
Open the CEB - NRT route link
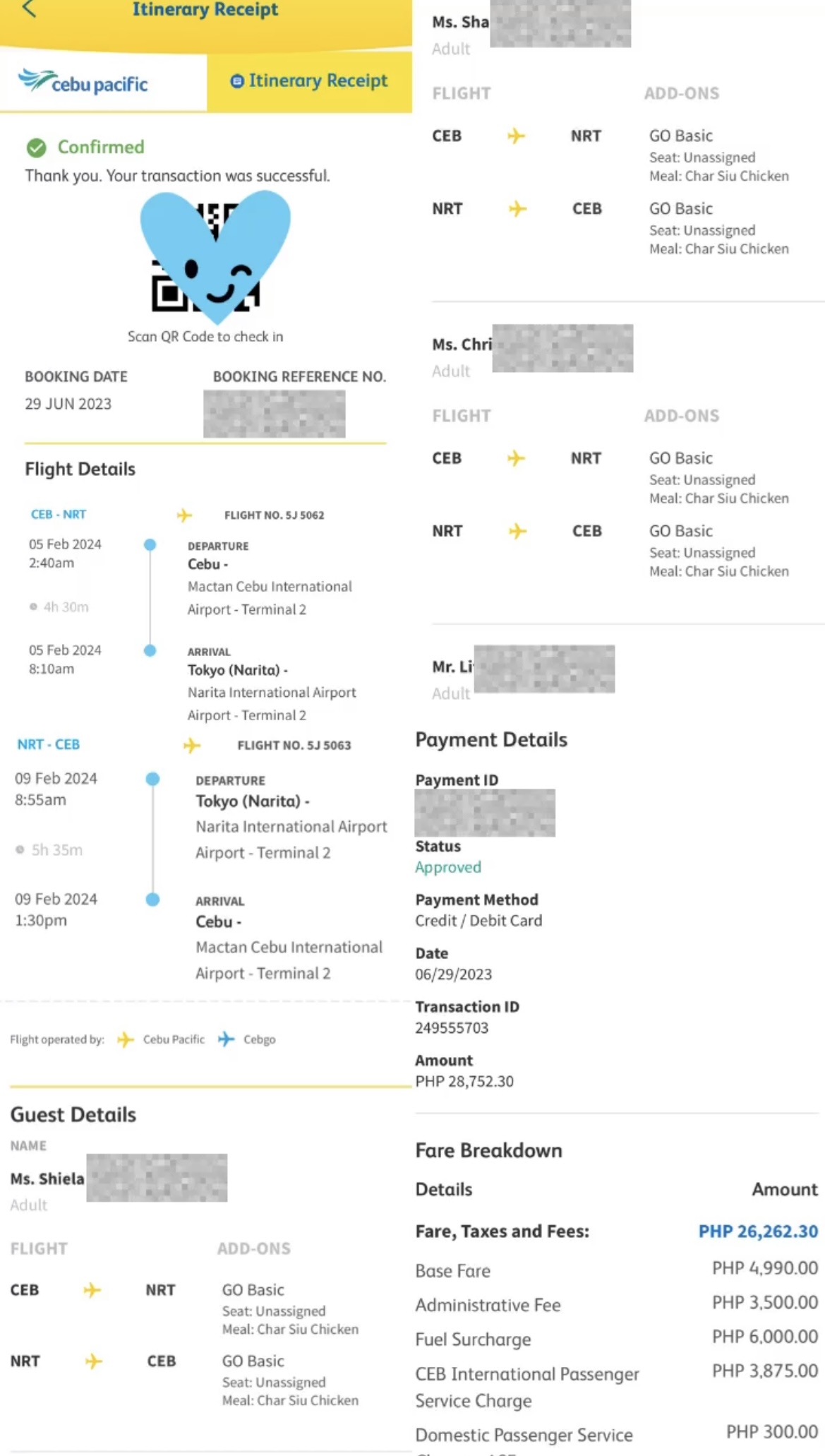pos(59,515)
